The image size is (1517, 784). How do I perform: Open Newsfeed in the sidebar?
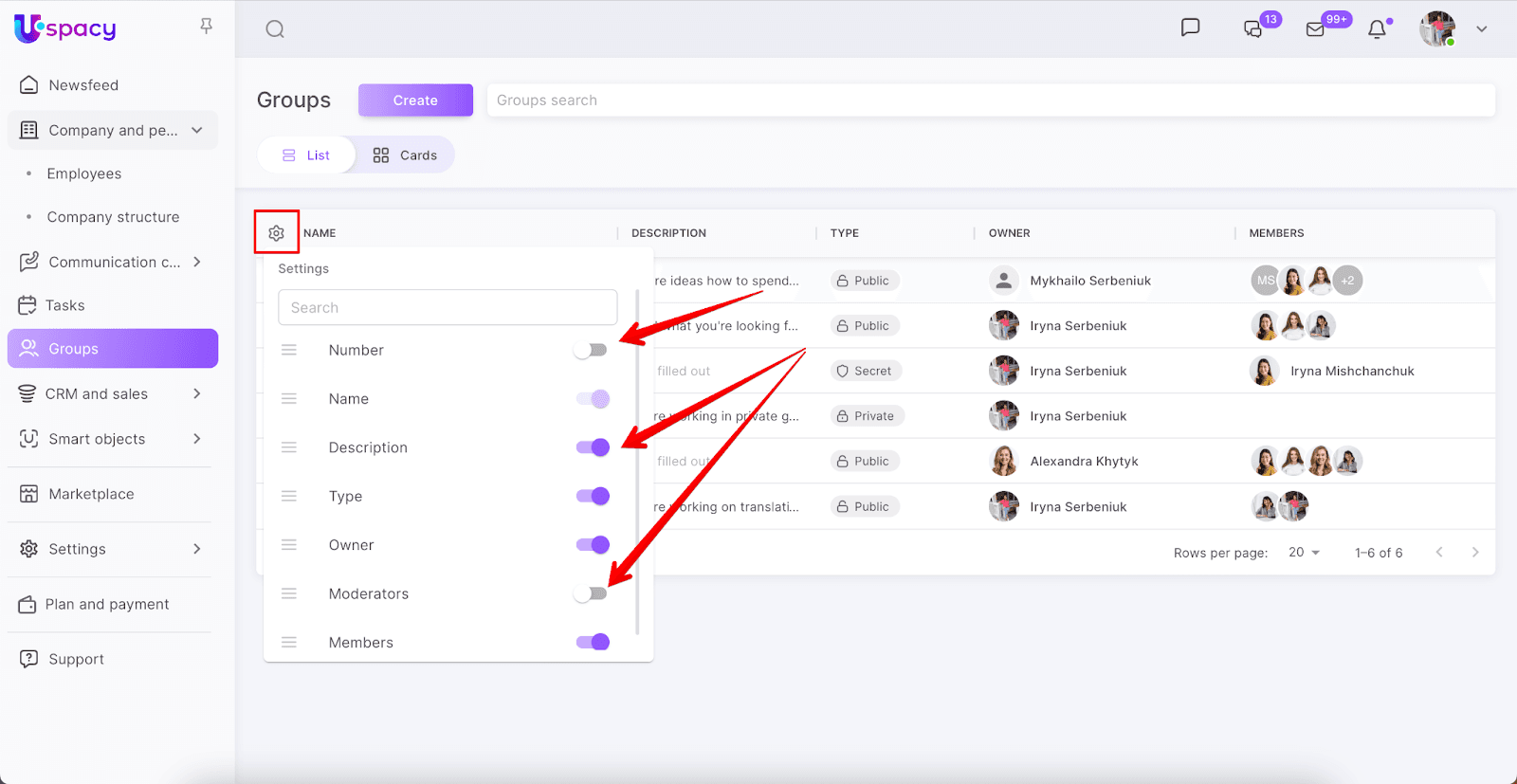pos(83,85)
